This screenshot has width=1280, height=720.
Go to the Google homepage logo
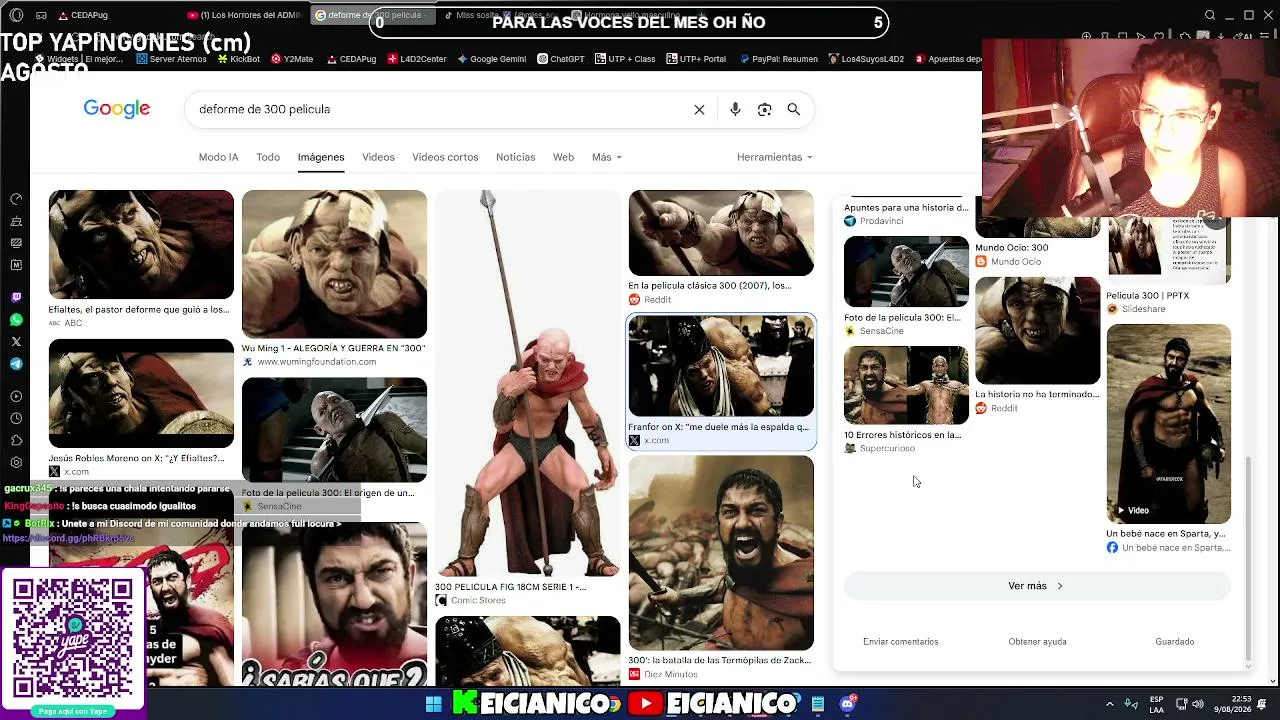pos(117,109)
